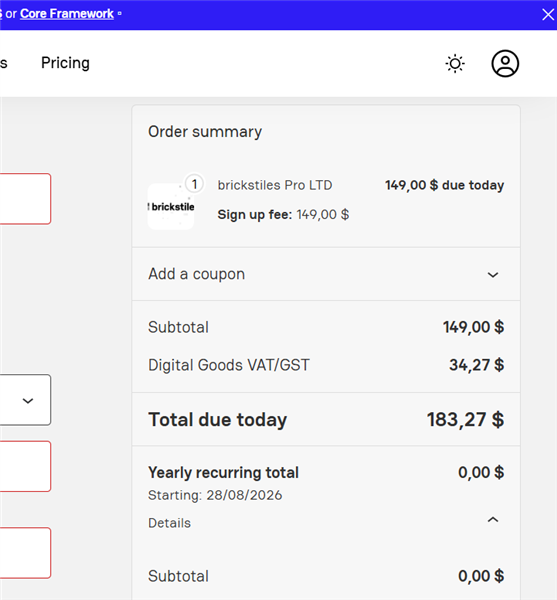Viewport: 557px width, 600px height.
Task: Click the bottom red-outlined input field
Action: (x=25, y=553)
